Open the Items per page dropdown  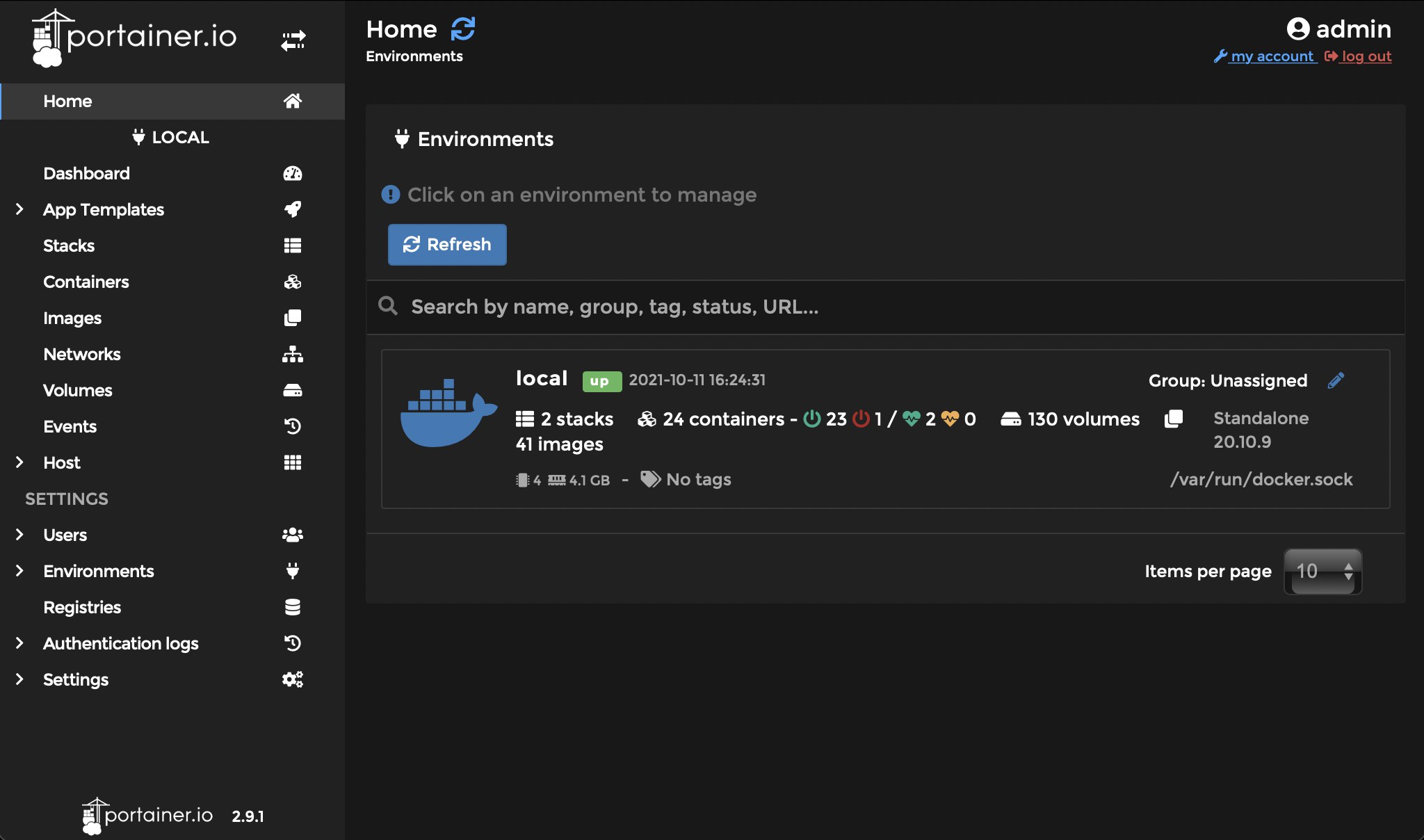[x=1322, y=572]
